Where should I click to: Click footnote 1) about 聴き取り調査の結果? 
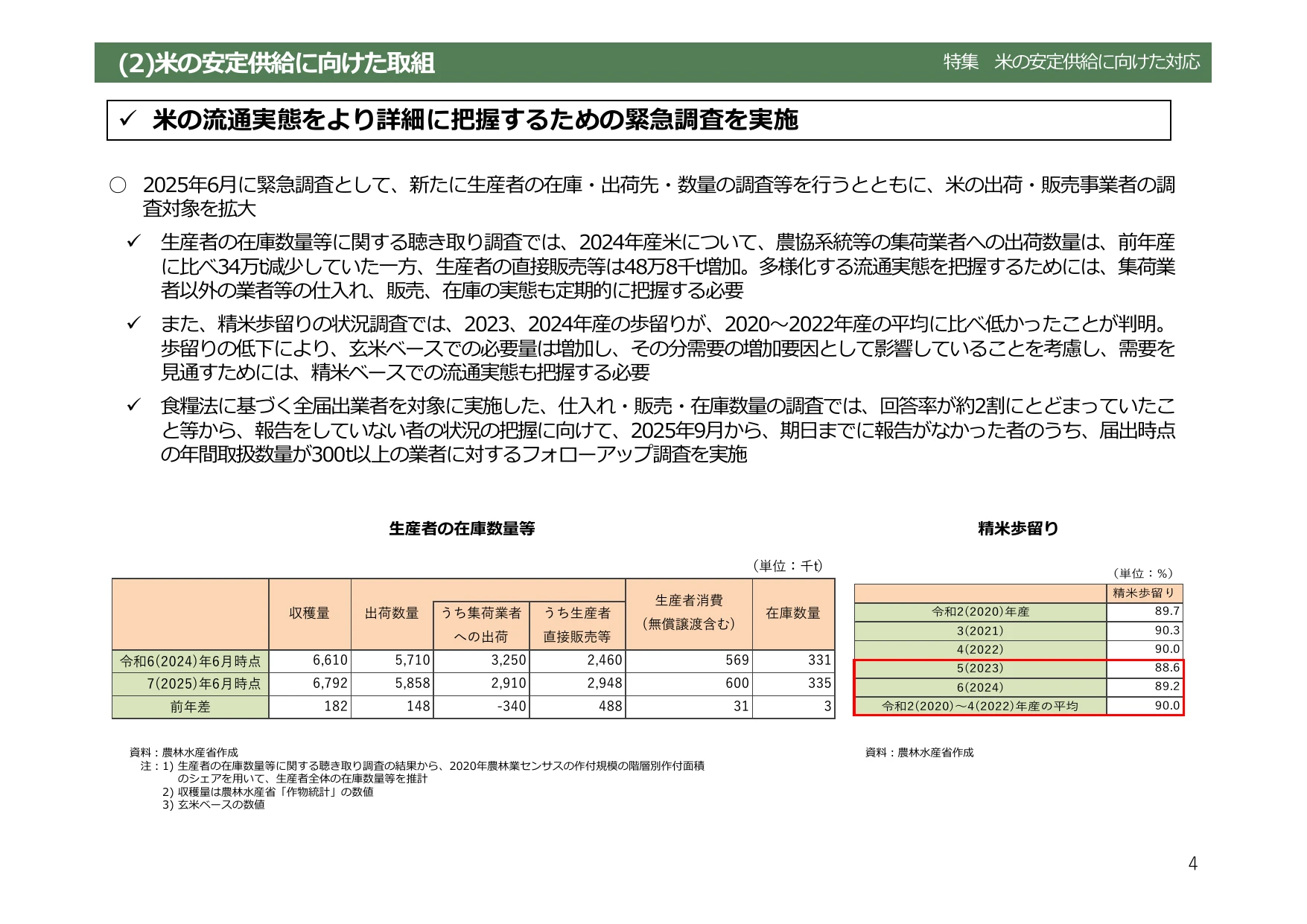tap(433, 772)
